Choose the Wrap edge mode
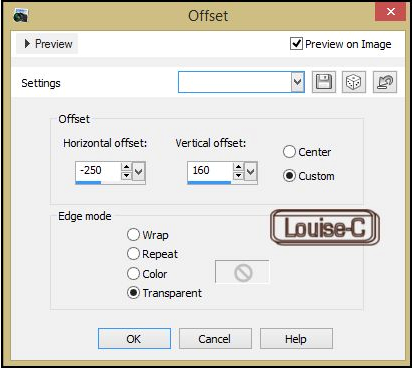This screenshot has height=369, width=412. [x=133, y=235]
